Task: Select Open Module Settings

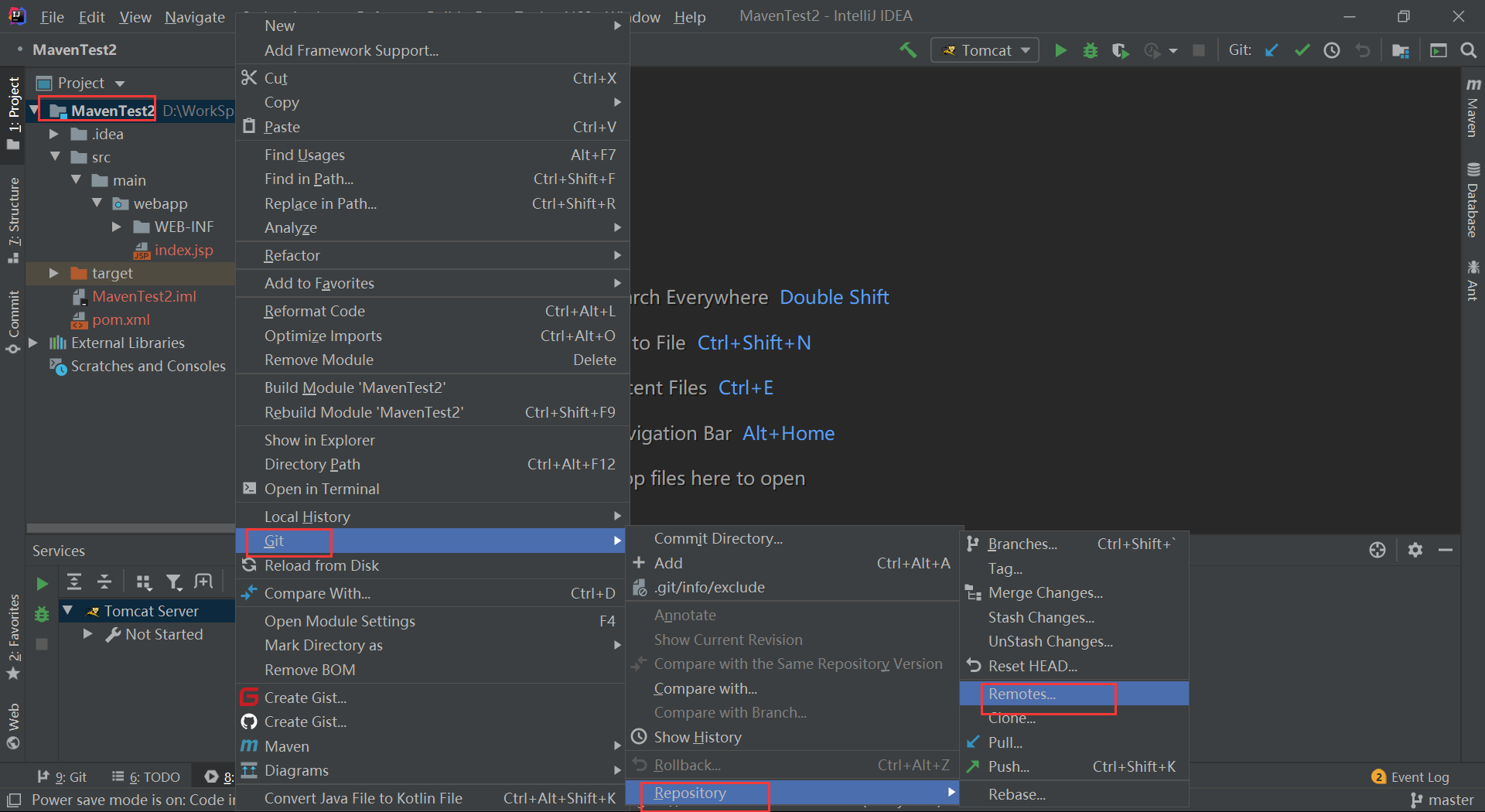Action: [x=432, y=621]
